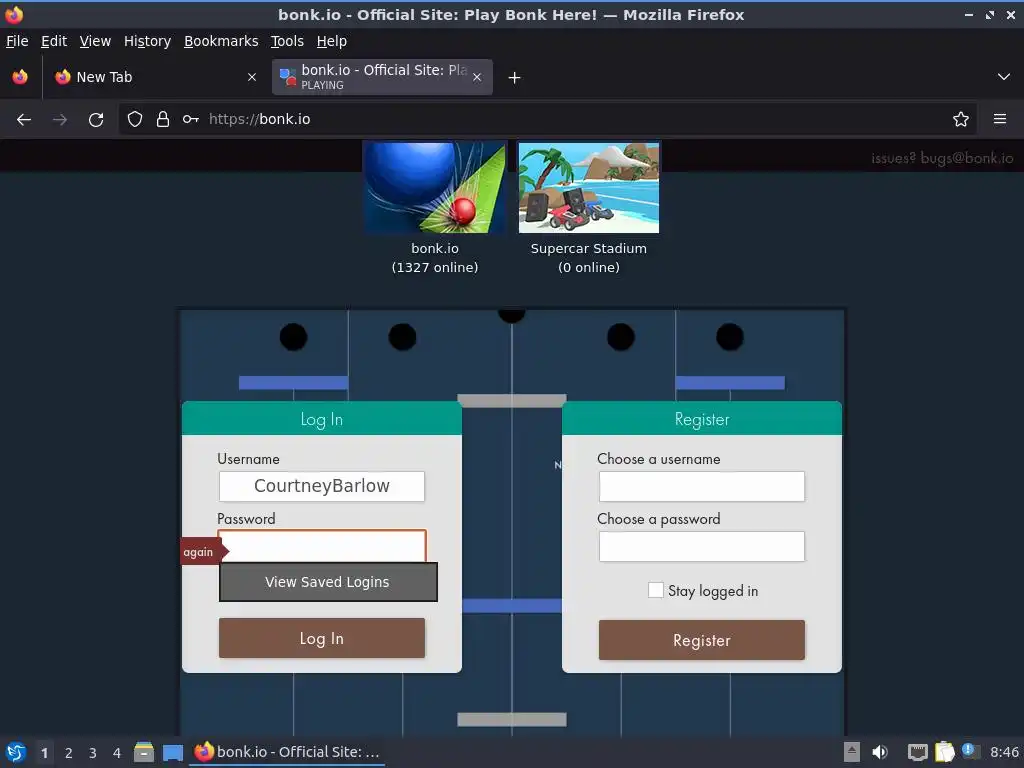Image resolution: width=1024 pixels, height=768 pixels.
Task: Open the clipboard manager tray icon
Action: pos(944,752)
